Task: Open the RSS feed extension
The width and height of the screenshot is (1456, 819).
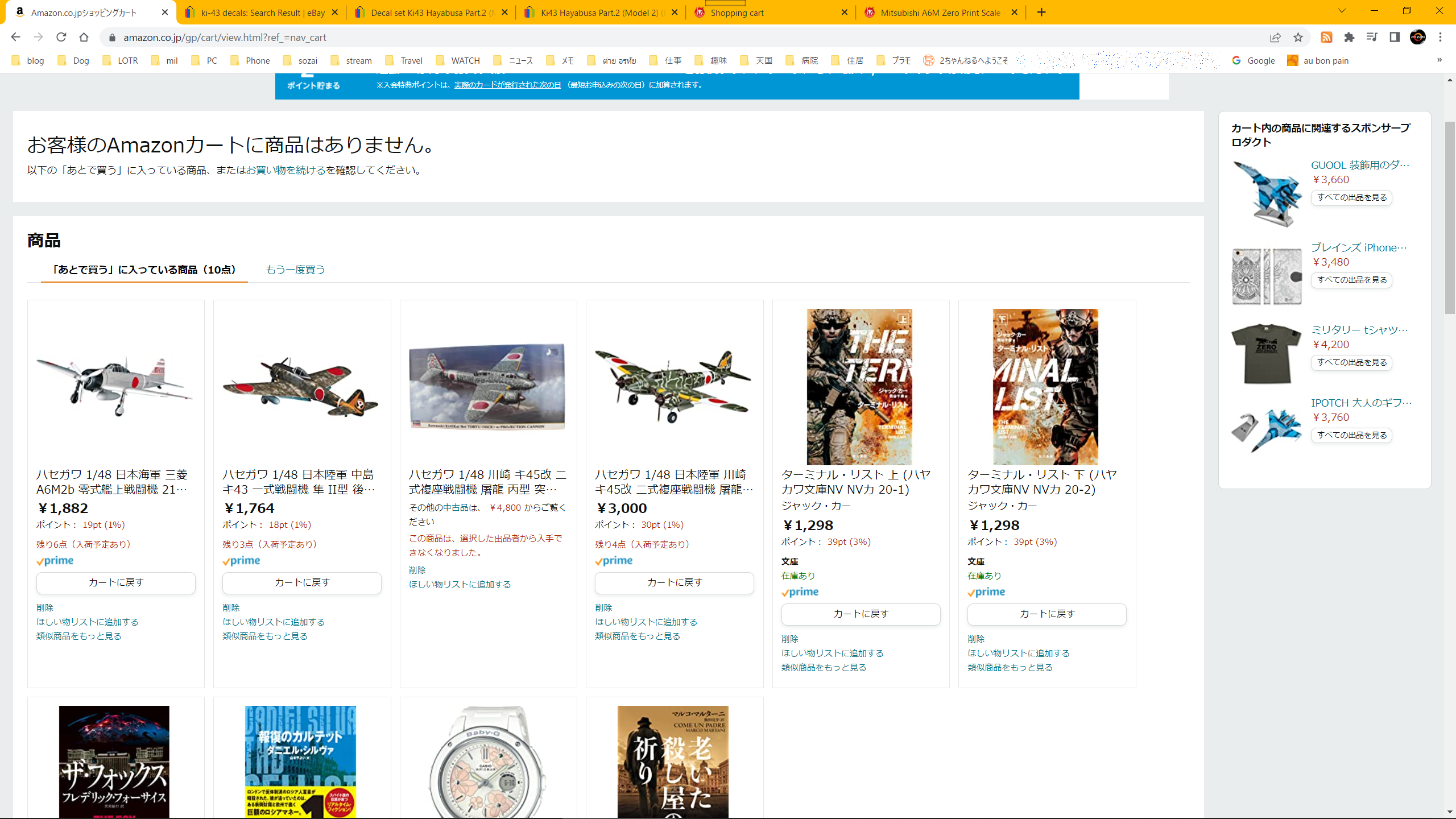Action: (x=1326, y=37)
